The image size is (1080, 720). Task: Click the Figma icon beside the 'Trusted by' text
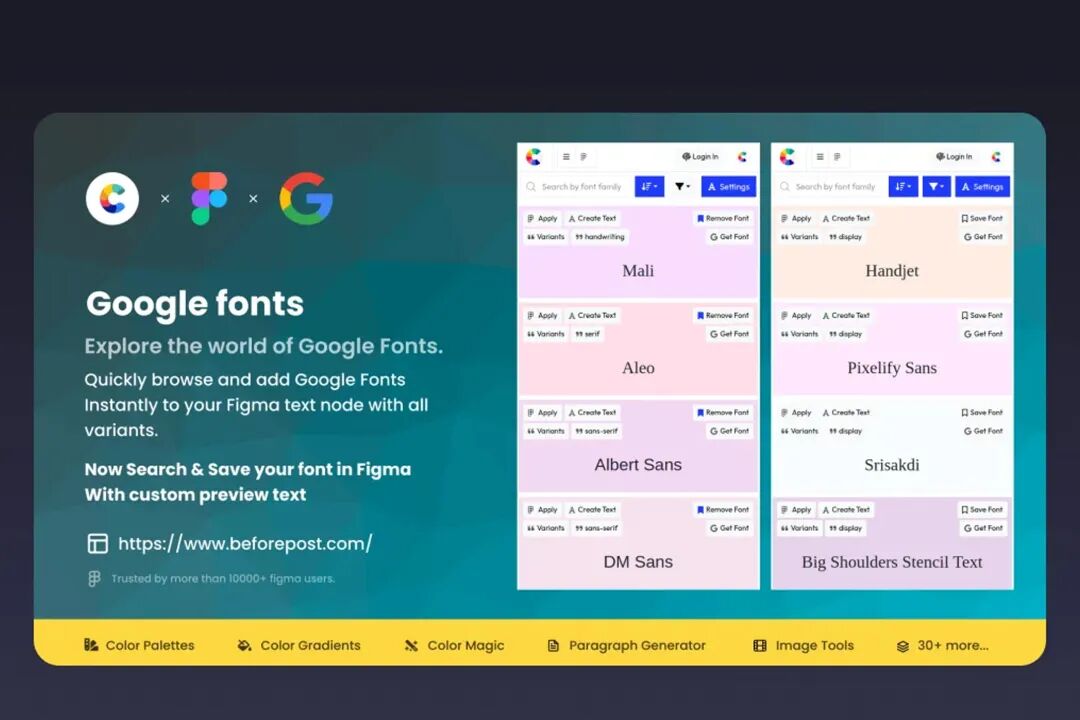click(x=94, y=579)
